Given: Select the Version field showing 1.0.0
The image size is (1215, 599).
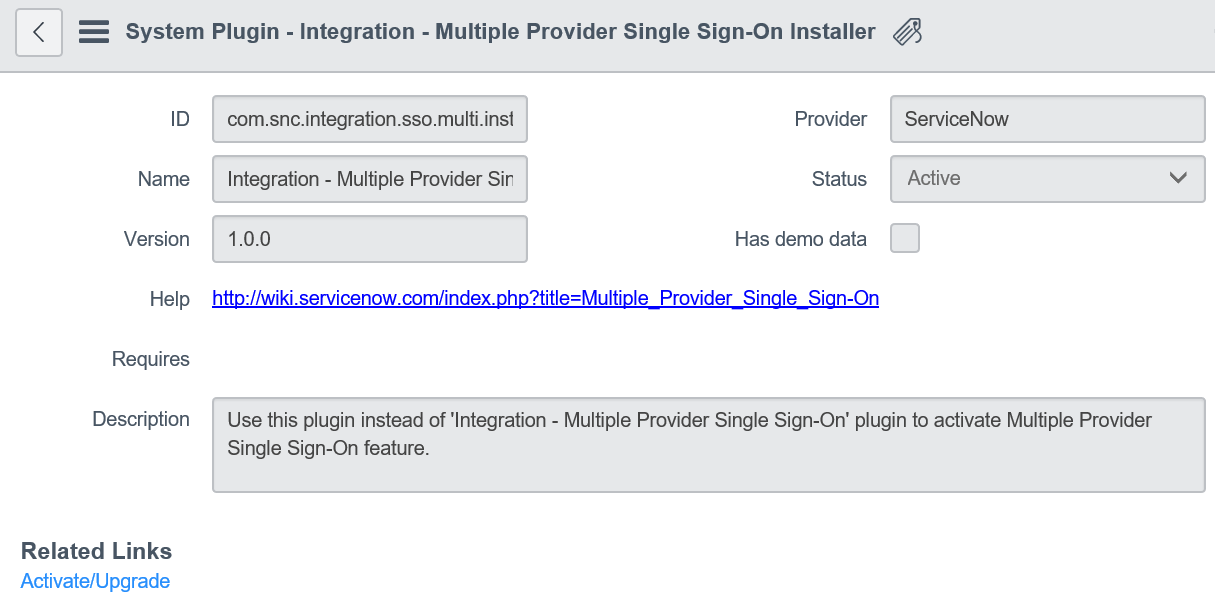Looking at the screenshot, I should pos(370,239).
